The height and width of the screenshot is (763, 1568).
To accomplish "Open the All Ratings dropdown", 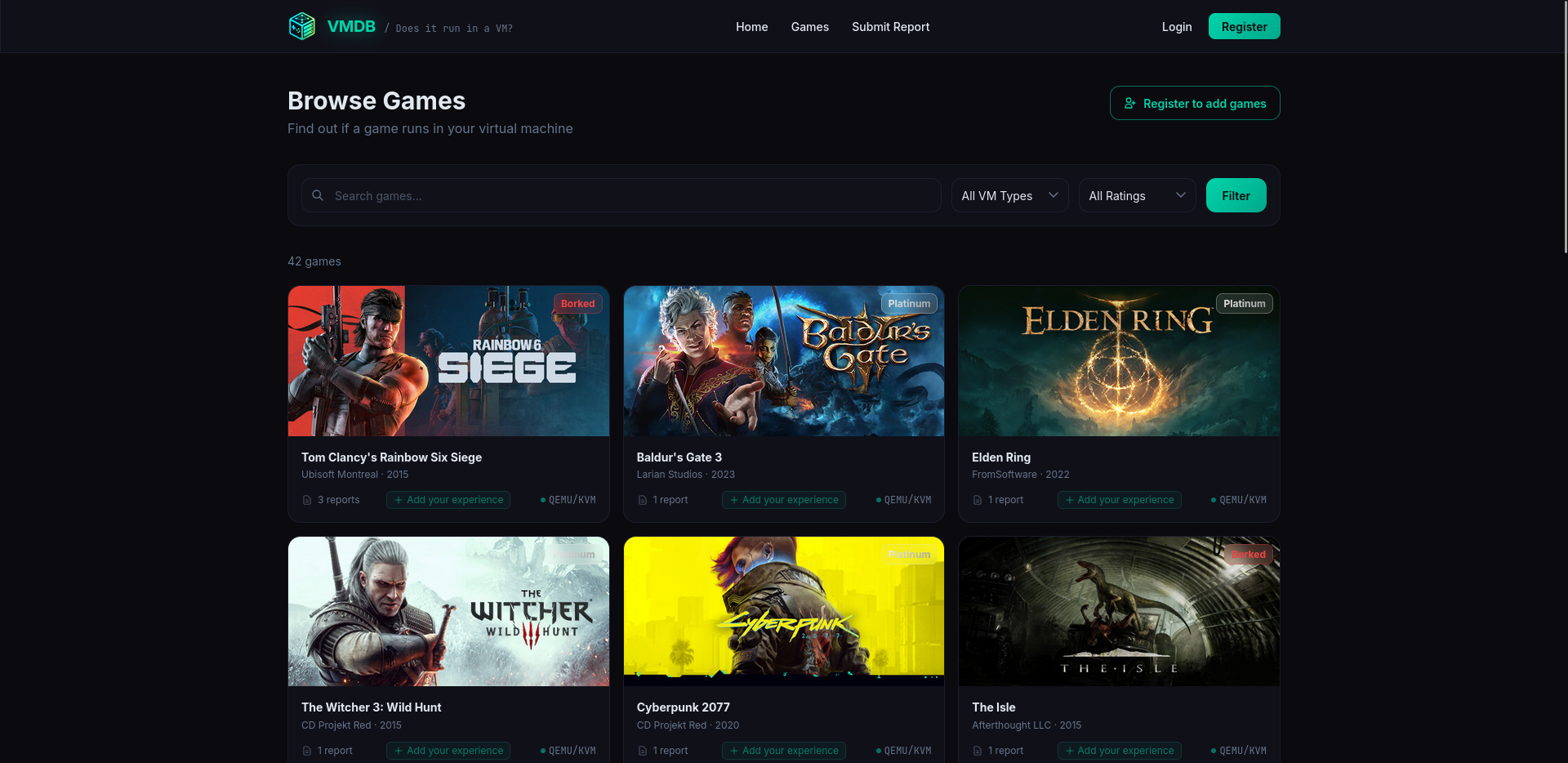I will (x=1137, y=195).
